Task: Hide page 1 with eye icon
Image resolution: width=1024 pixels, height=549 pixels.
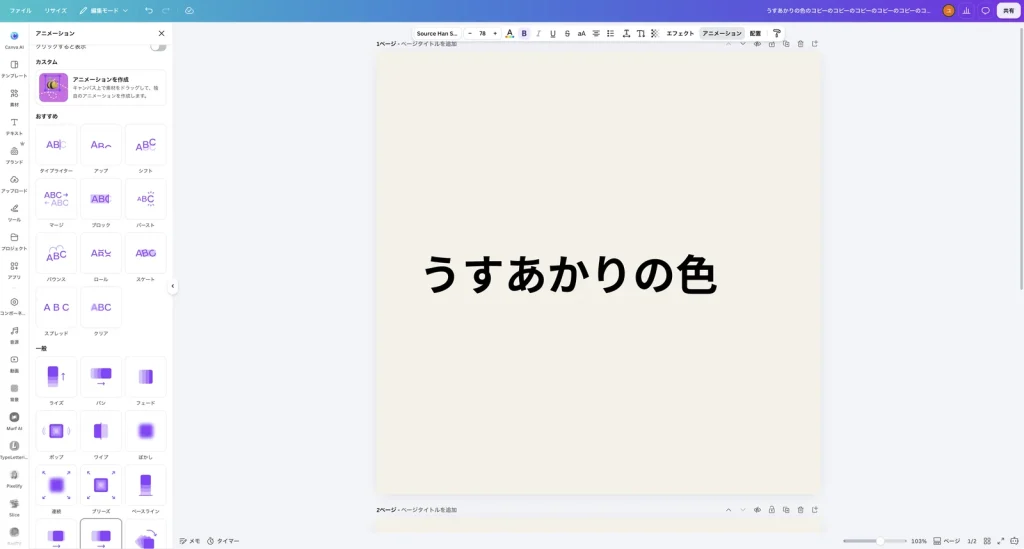Action: pos(757,44)
